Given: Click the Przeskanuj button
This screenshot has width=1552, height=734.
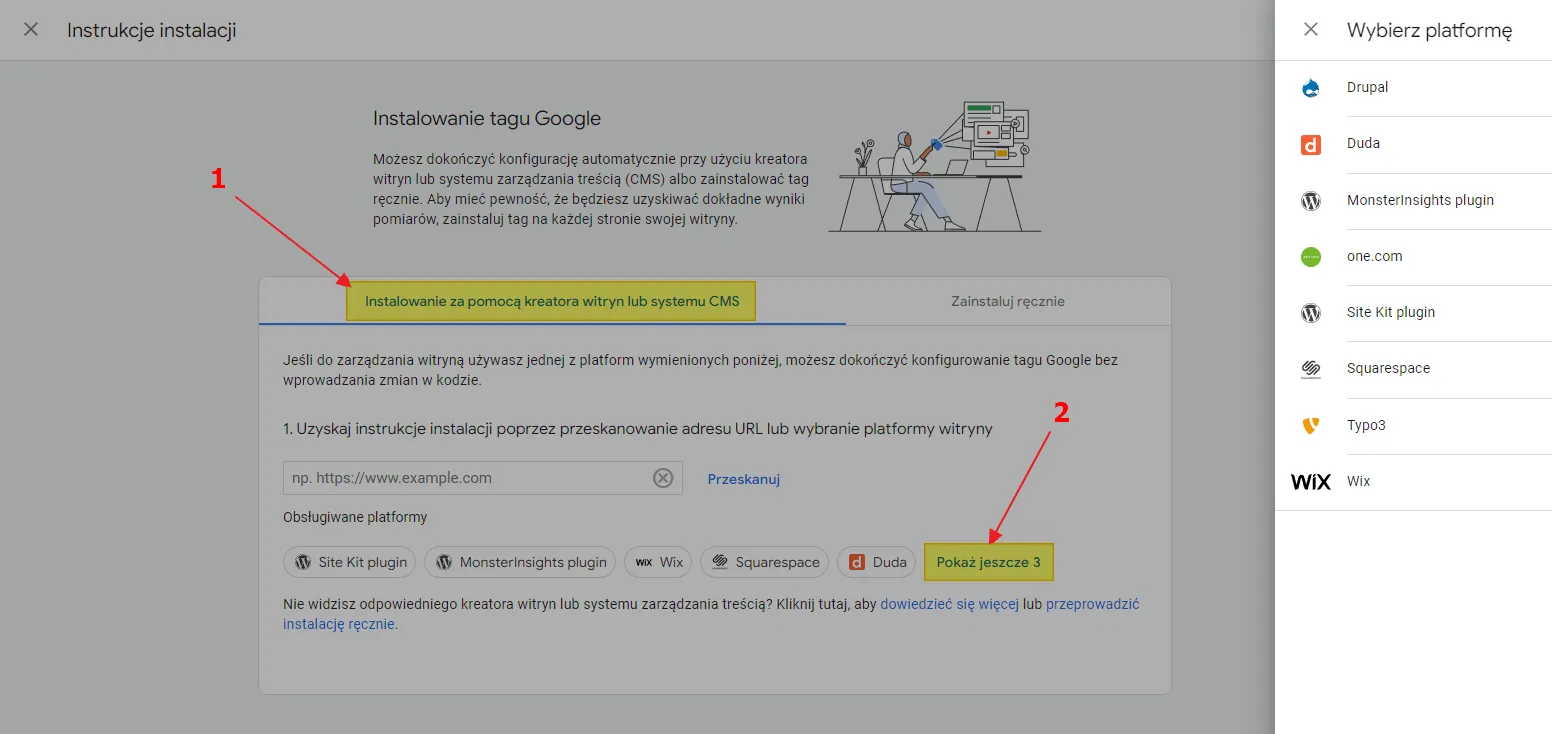Looking at the screenshot, I should [x=744, y=479].
